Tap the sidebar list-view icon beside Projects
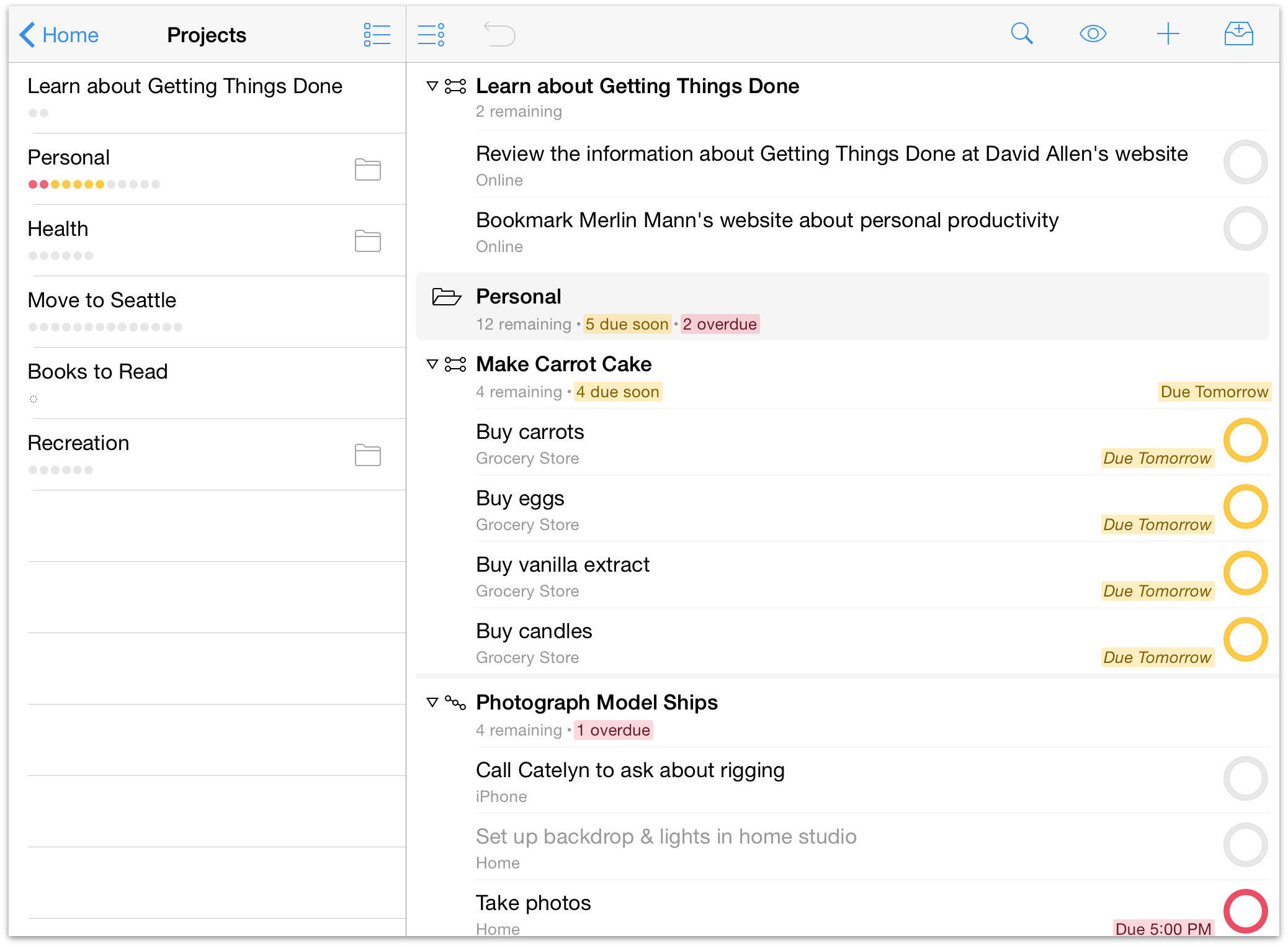The height and width of the screenshot is (946, 1288). (377, 35)
